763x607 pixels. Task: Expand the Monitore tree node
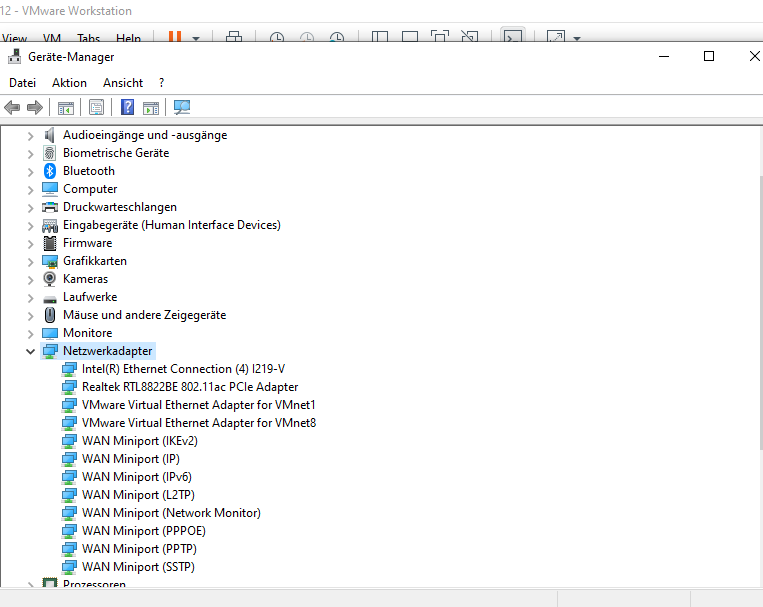point(30,334)
